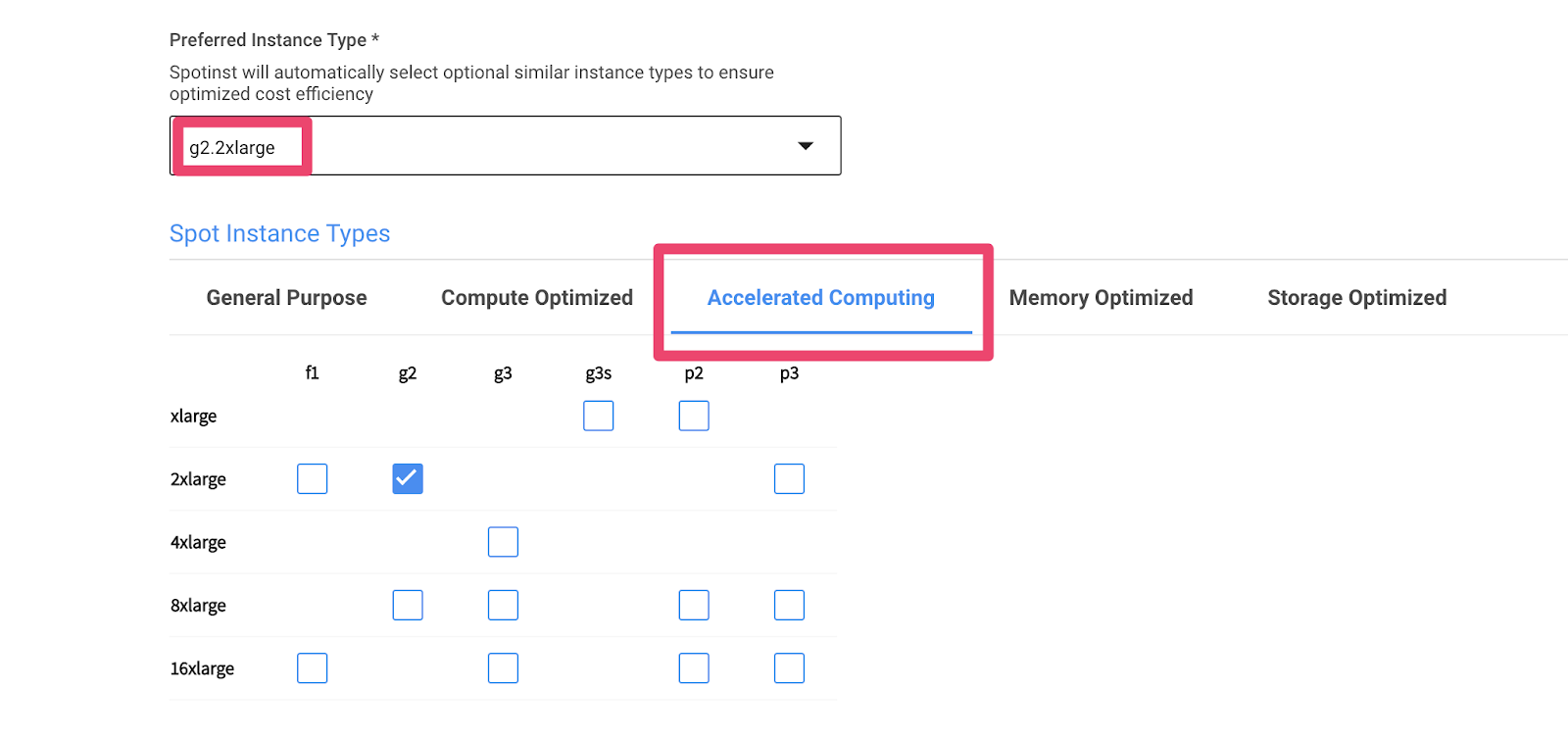The width and height of the screenshot is (1568, 739).
Task: Tick the g2 8xlarge checkbox
Action: click(408, 605)
